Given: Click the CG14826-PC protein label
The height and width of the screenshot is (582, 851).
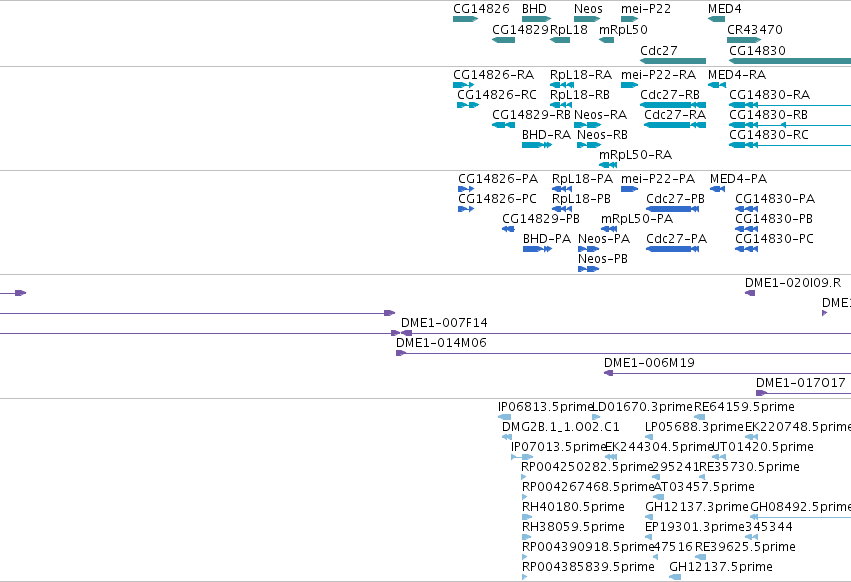Looking at the screenshot, I should click(497, 199).
